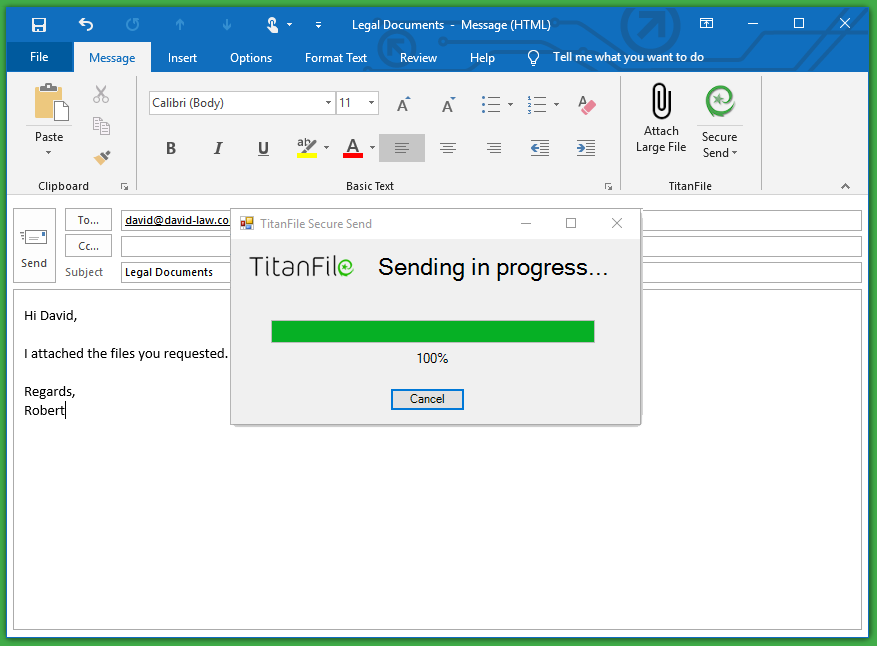This screenshot has height=646, width=877.
Task: Expand the Paste options arrow
Action: [x=49, y=152]
